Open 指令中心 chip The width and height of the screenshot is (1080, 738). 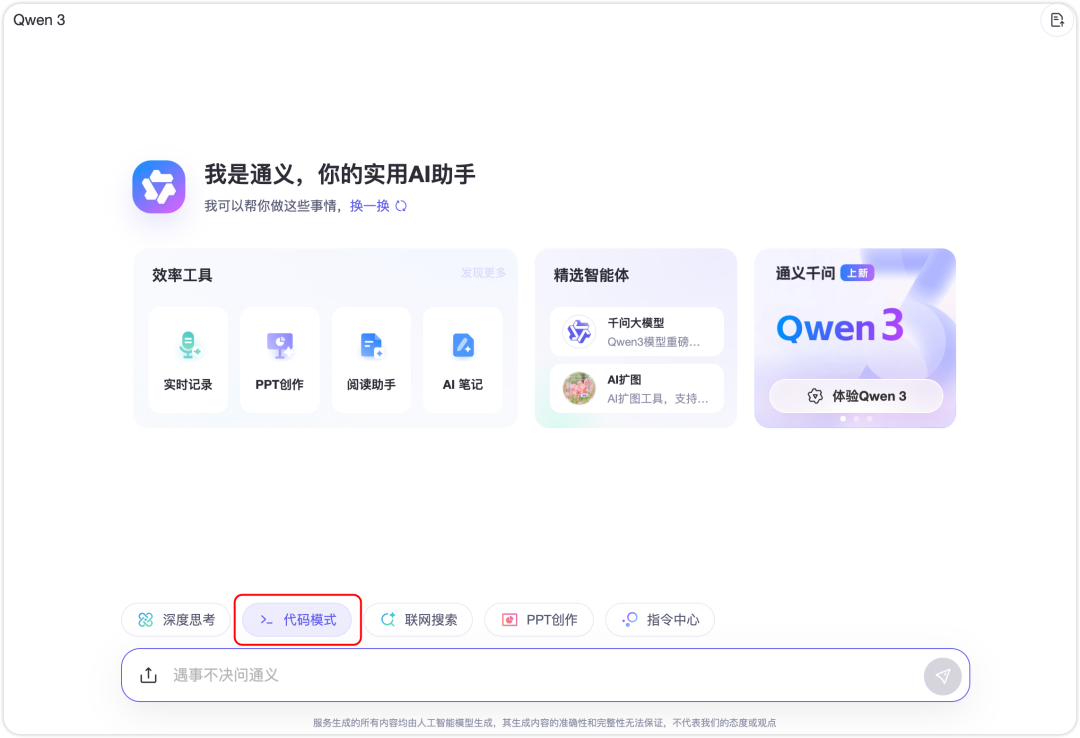660,619
